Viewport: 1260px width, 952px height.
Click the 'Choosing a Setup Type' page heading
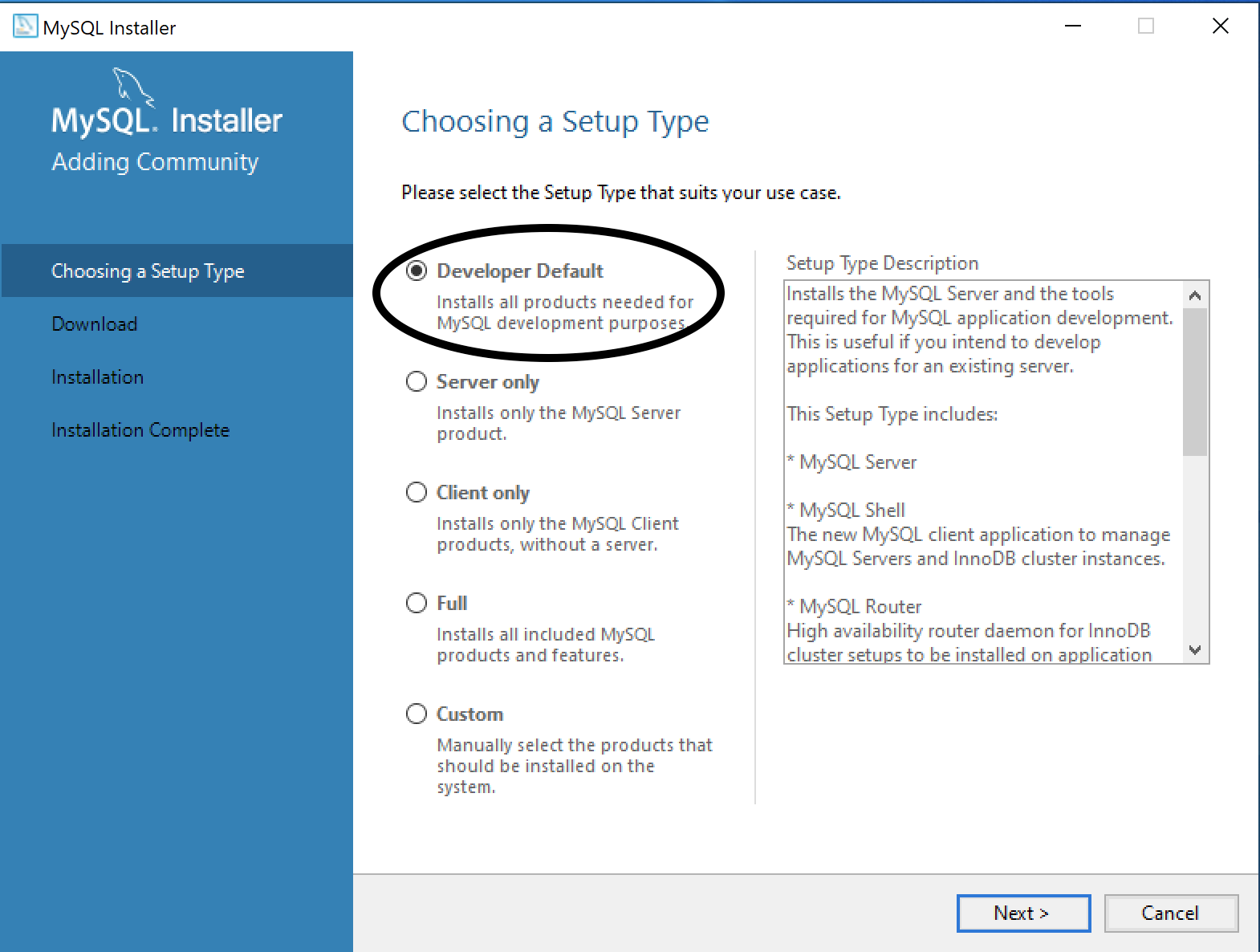pos(555,122)
